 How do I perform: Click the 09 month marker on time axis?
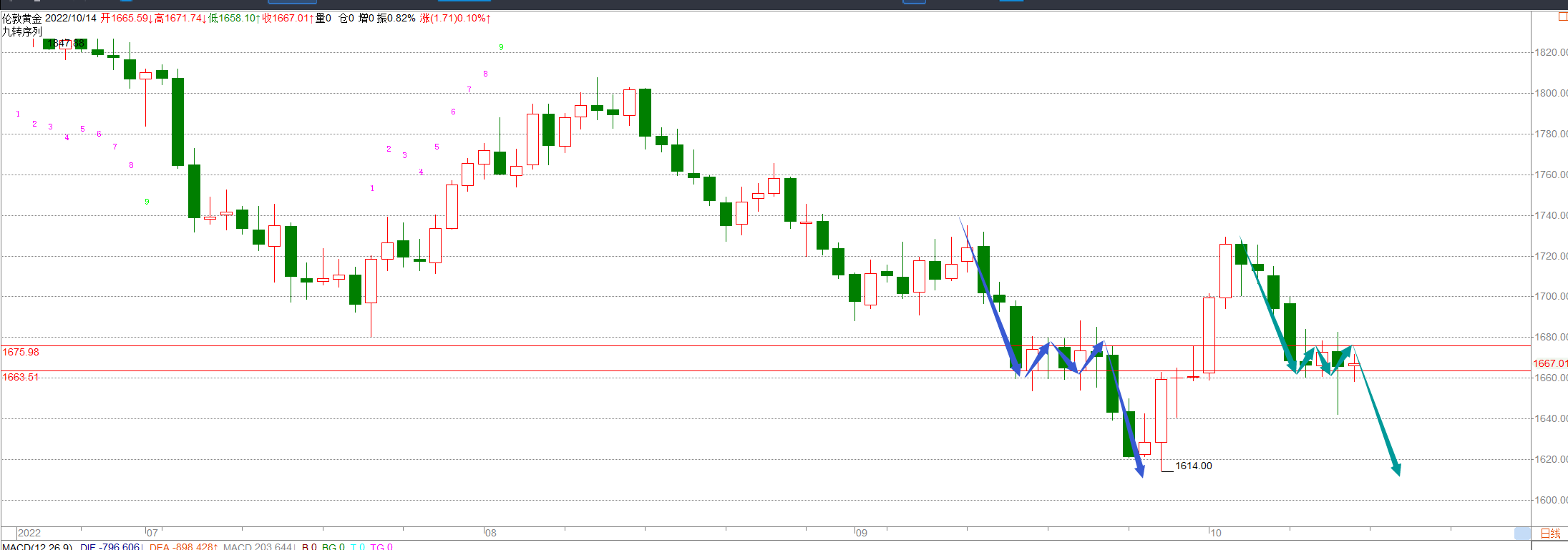(x=861, y=533)
